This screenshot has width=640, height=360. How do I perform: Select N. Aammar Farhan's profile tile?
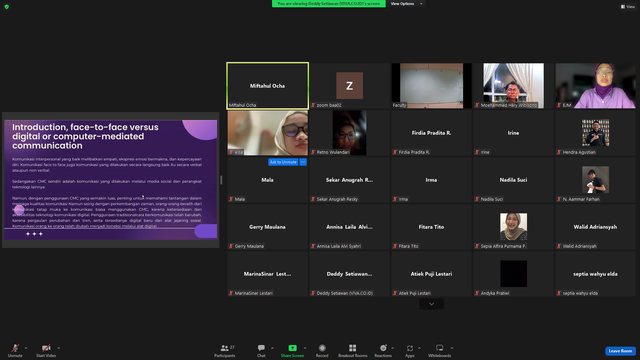596,180
